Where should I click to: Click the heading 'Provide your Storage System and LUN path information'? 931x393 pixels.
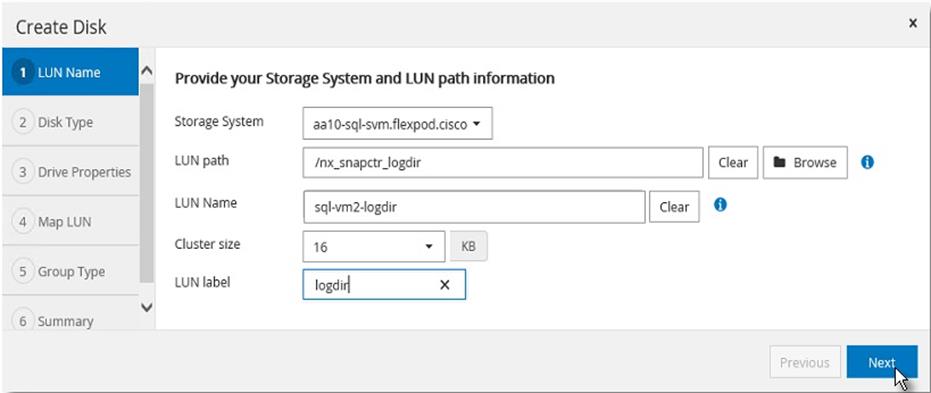365,78
